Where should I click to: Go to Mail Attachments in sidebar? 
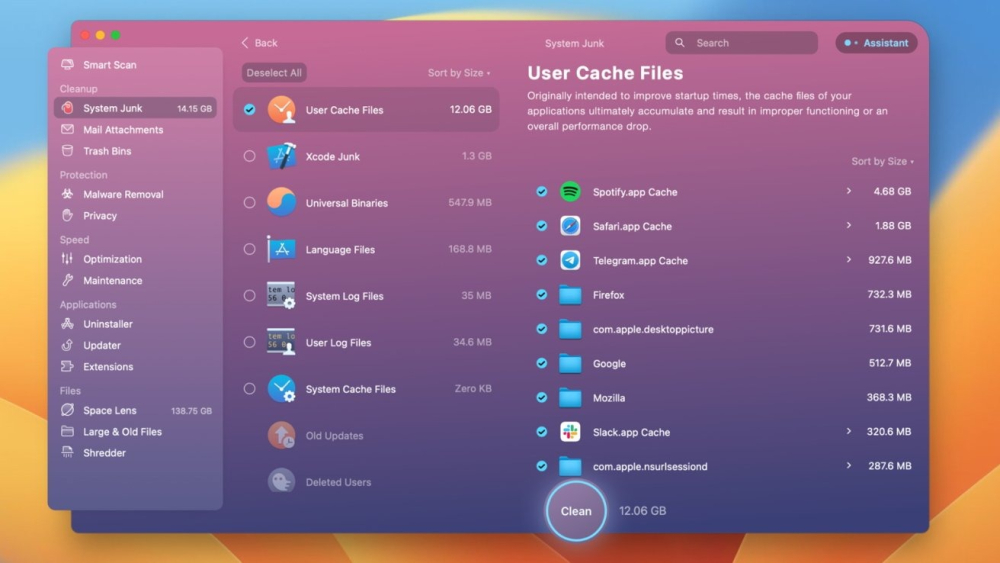(123, 130)
